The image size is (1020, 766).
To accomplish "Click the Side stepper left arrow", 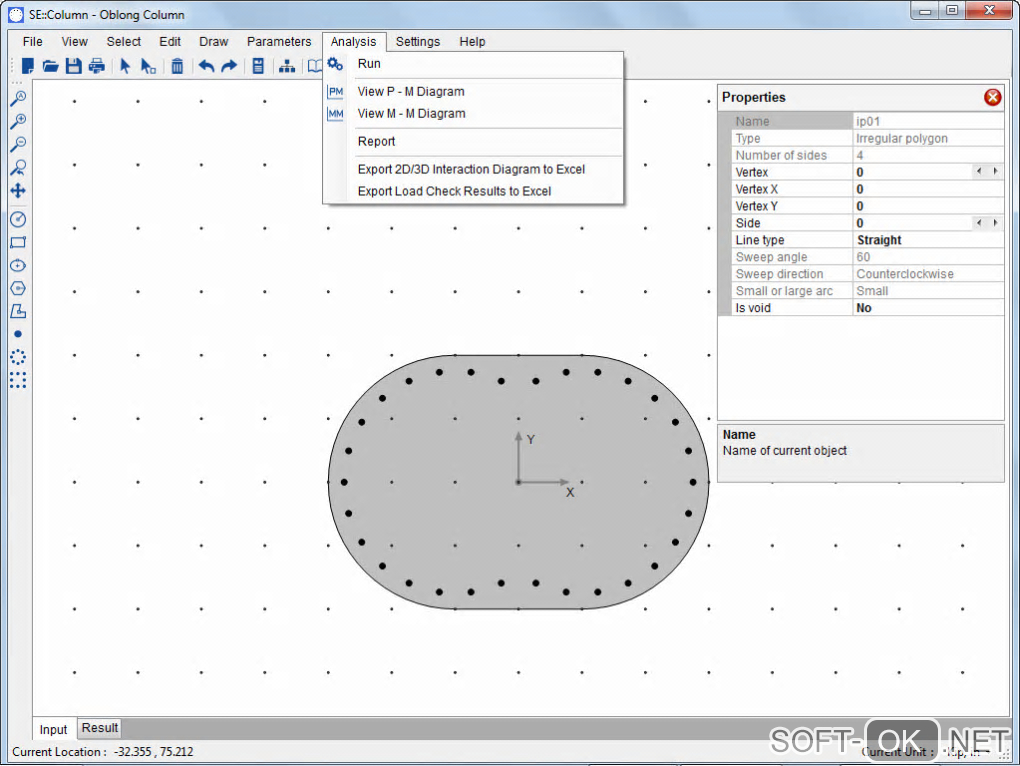I will [x=979, y=223].
